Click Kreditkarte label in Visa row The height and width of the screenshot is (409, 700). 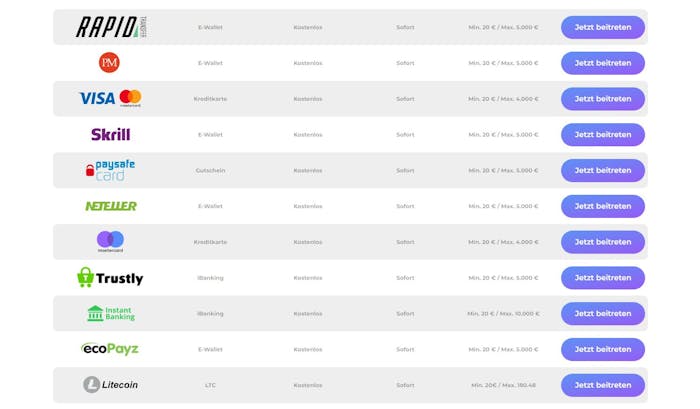tap(210, 99)
